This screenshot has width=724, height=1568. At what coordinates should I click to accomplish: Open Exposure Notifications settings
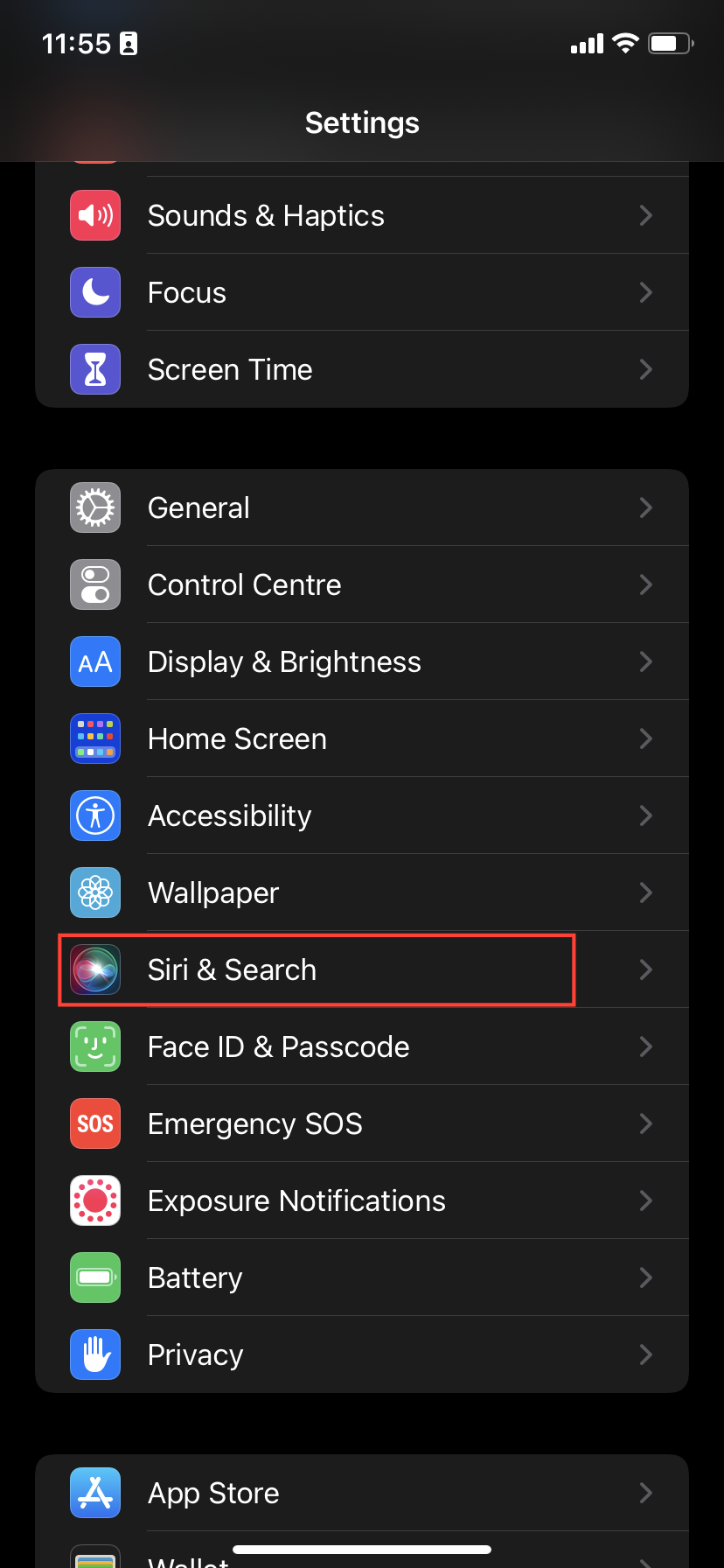point(296,1200)
